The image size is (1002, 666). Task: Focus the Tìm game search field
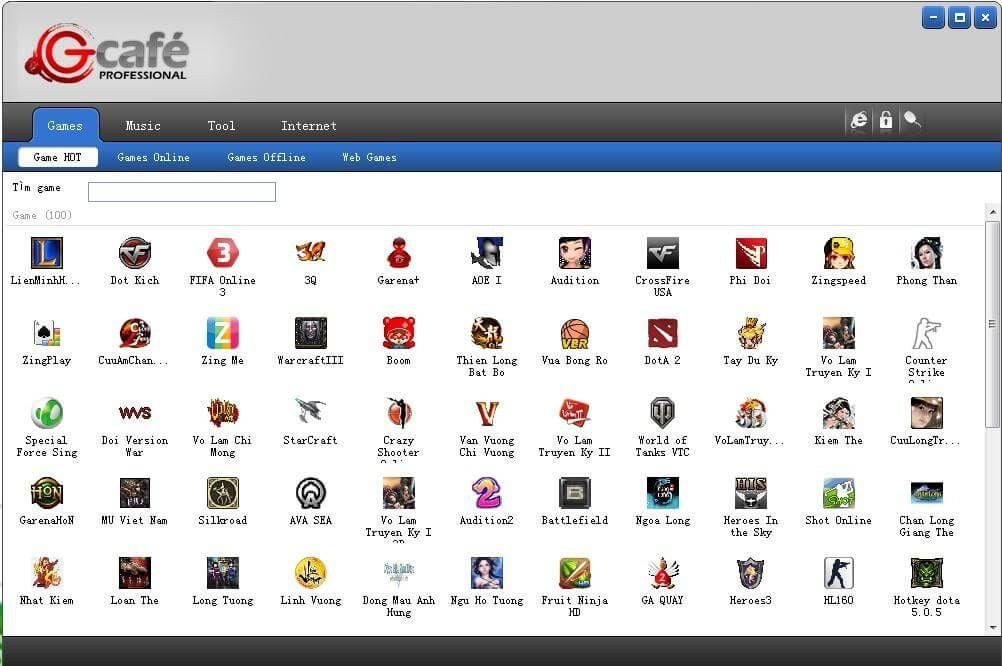[x=181, y=192]
